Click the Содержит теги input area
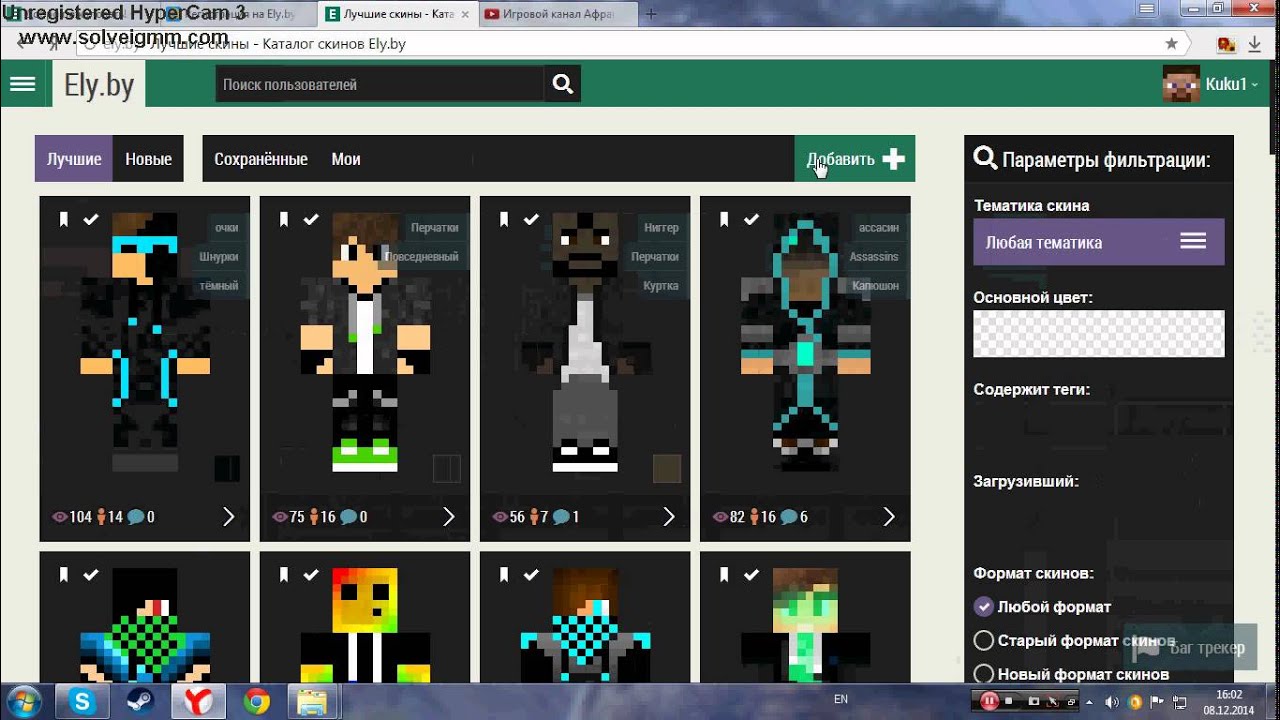This screenshot has width=1280, height=720. point(1099,425)
